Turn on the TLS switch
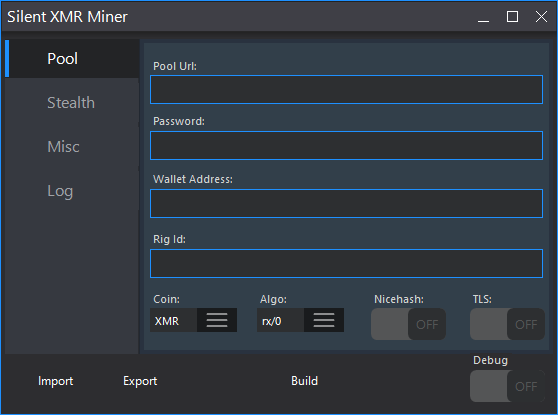The height and width of the screenshot is (415, 558). pos(507,324)
